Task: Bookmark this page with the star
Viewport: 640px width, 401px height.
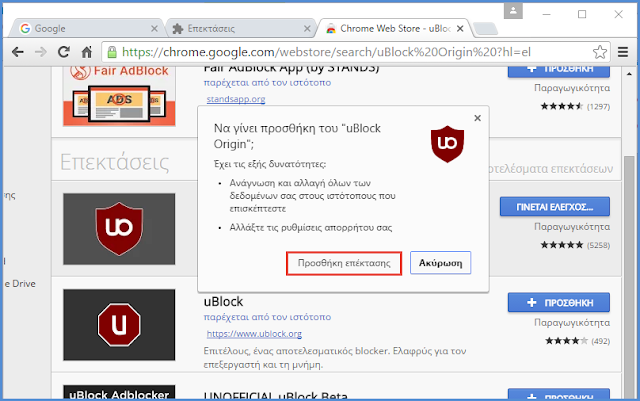Action: (x=600, y=52)
